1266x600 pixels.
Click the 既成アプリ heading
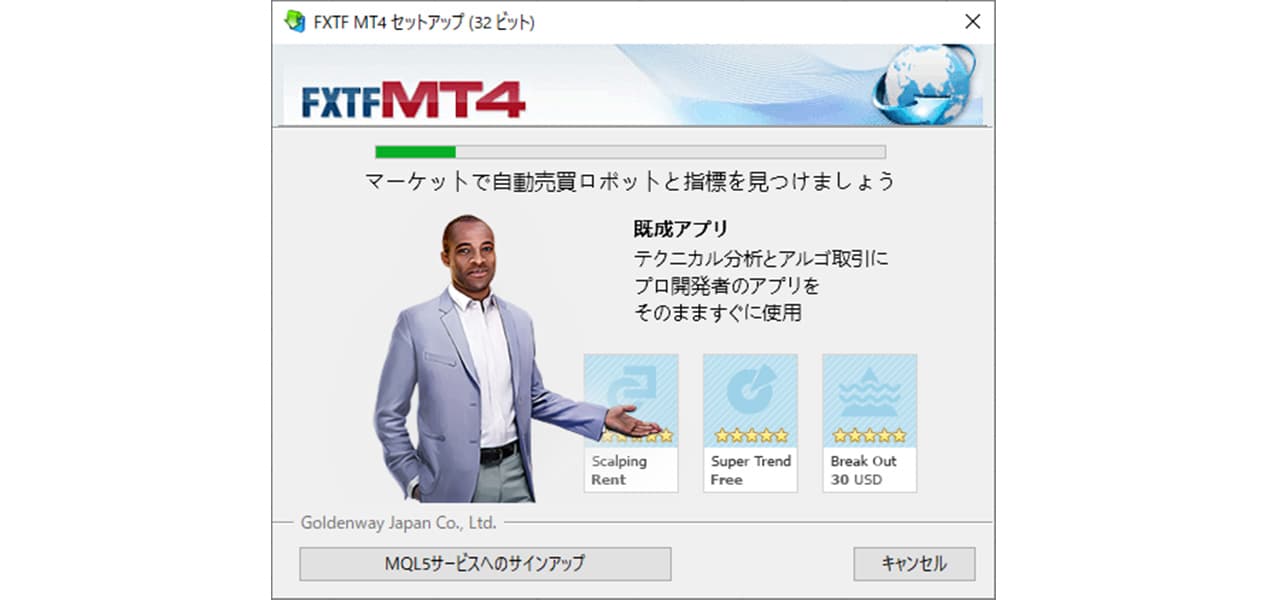click(x=681, y=229)
